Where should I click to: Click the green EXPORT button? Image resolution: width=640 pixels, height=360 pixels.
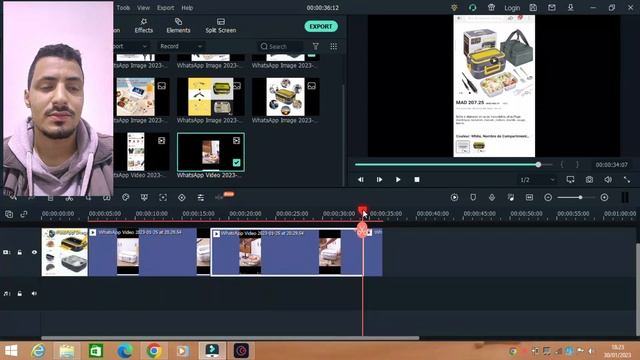(x=321, y=27)
